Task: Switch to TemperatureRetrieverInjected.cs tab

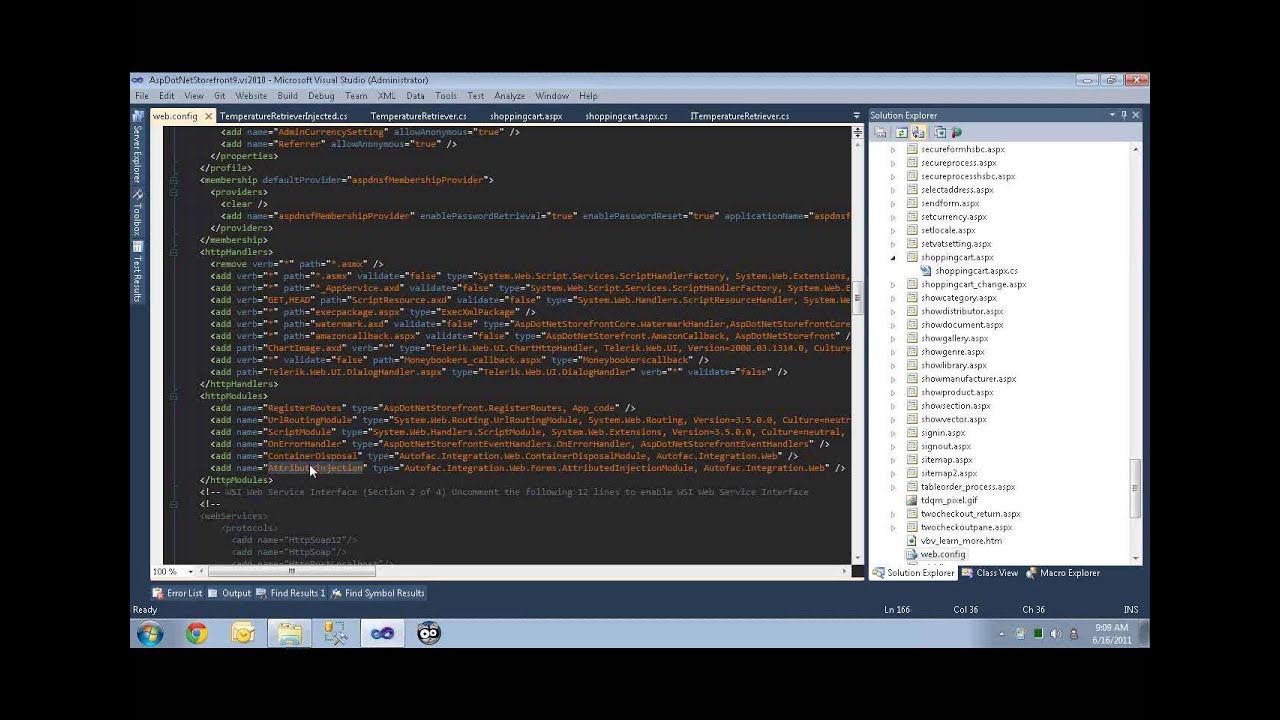Action: (x=283, y=116)
